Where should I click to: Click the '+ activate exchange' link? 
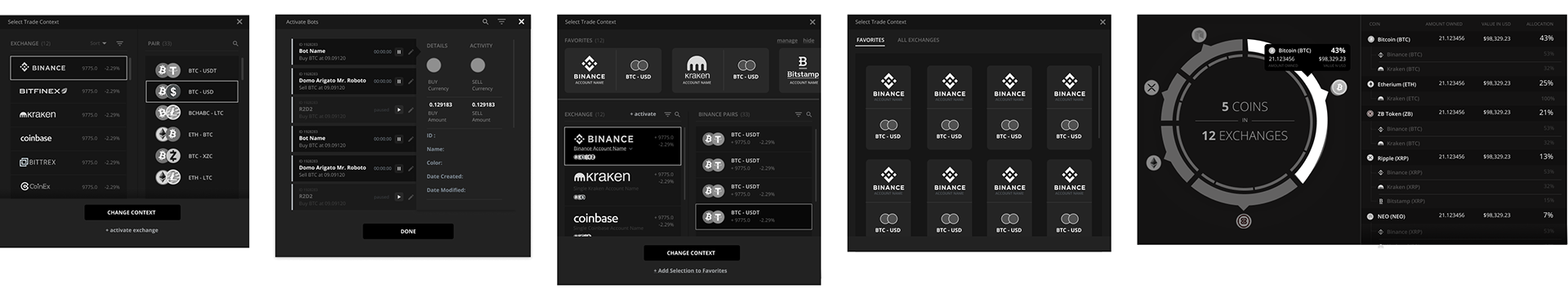pyautogui.click(x=131, y=230)
